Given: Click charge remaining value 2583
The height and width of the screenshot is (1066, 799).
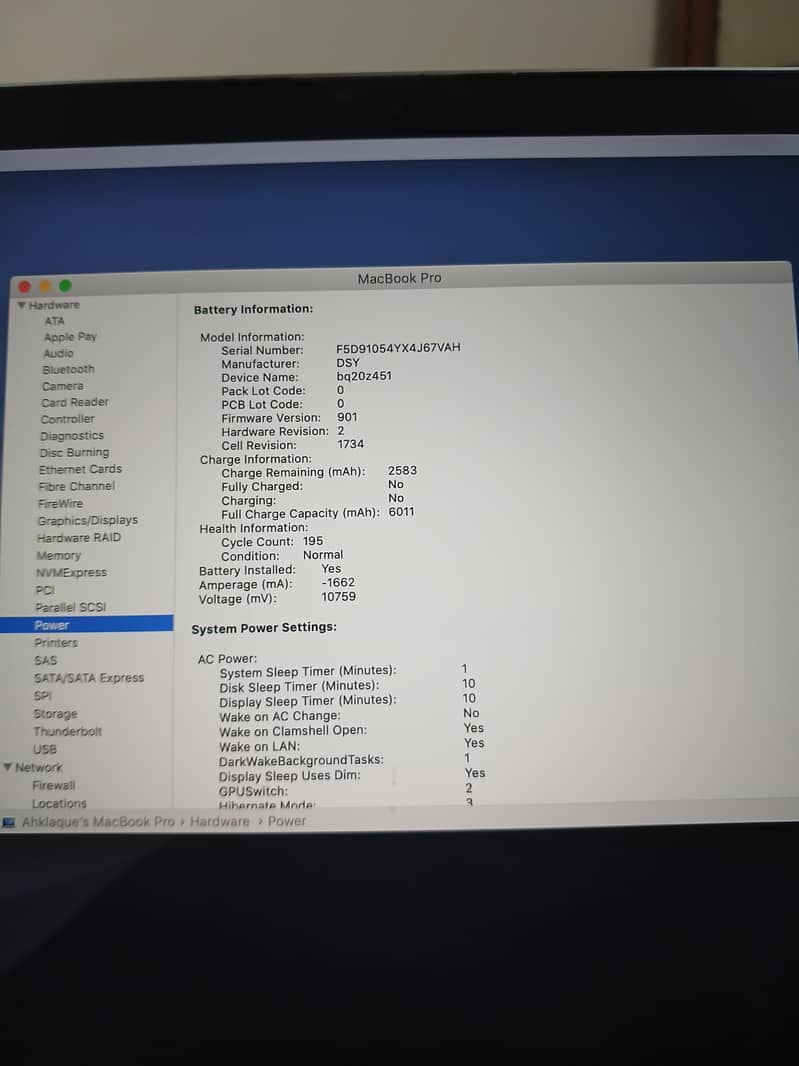Looking at the screenshot, I should point(402,470).
